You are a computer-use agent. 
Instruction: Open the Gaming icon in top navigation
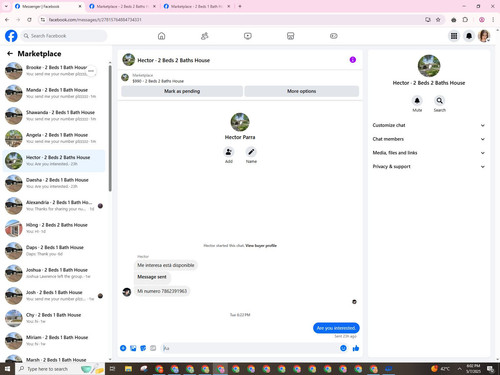[334, 36]
